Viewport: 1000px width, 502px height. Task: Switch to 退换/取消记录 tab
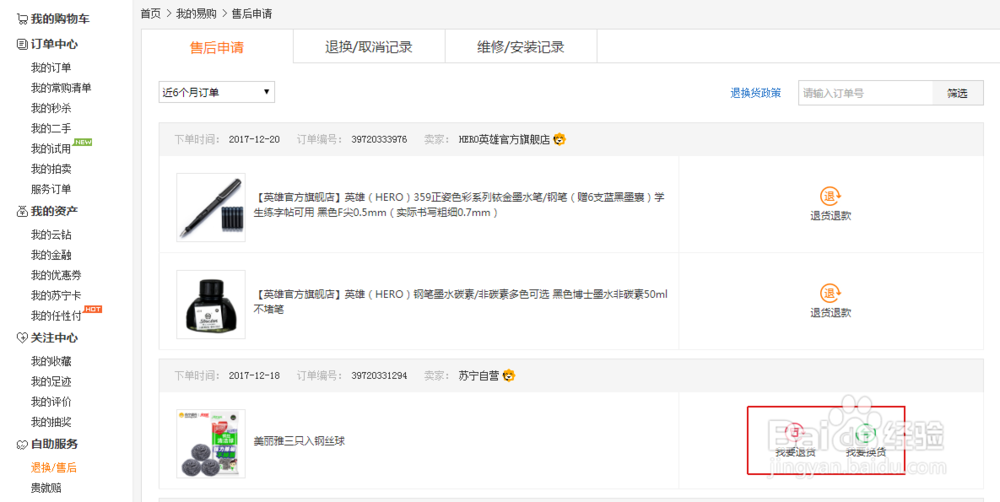(x=369, y=47)
